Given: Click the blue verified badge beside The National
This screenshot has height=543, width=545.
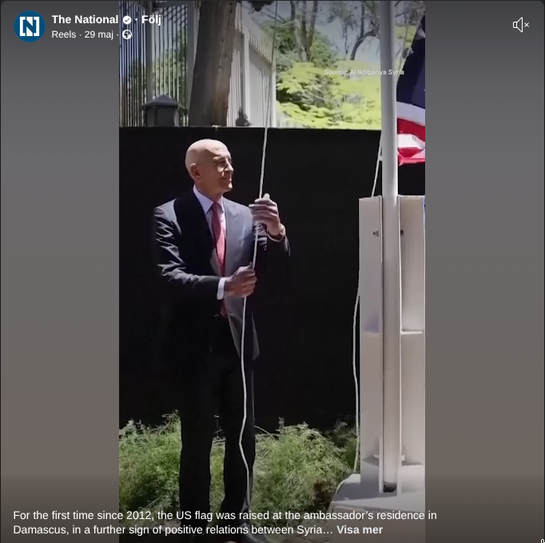Looking at the screenshot, I should point(127,20).
